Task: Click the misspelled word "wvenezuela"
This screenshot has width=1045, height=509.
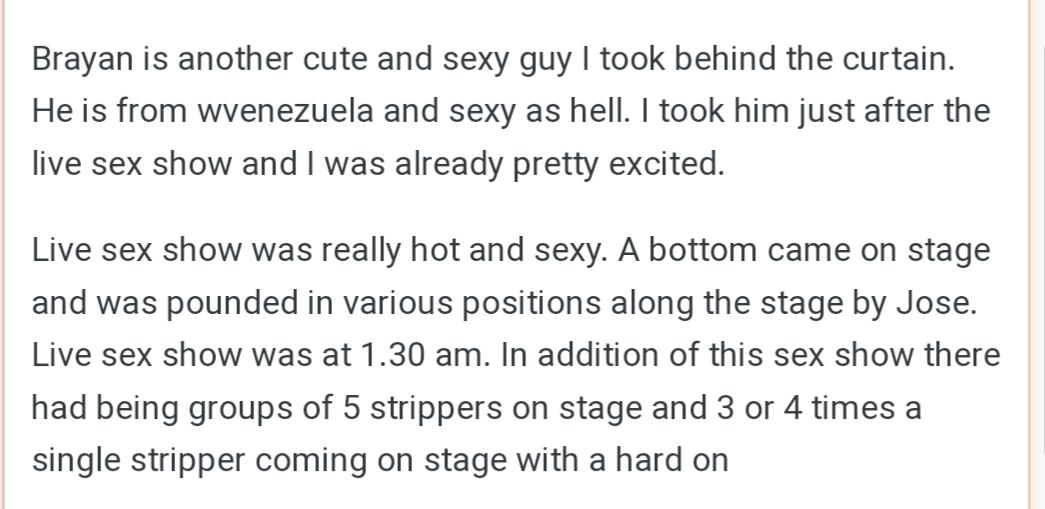Action: [x=285, y=111]
